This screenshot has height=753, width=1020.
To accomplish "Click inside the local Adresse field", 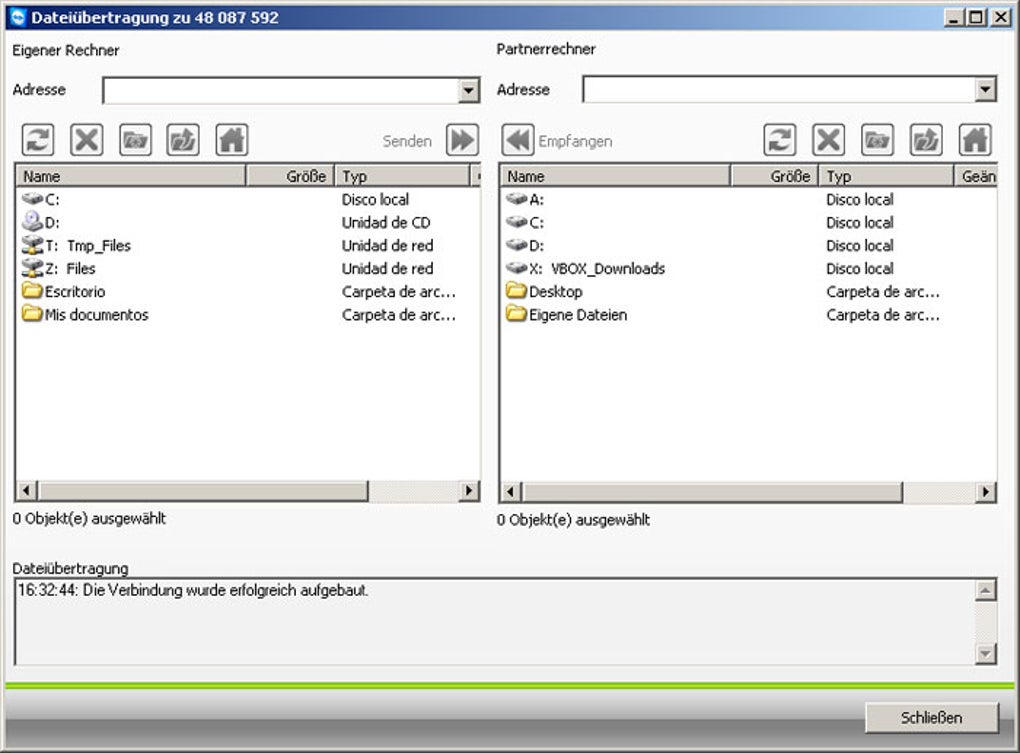I will click(x=280, y=89).
